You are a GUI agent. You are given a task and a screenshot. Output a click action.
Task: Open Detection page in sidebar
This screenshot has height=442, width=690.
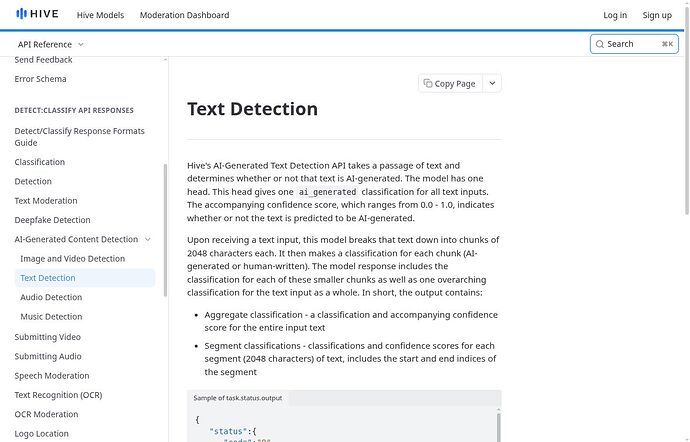tap(33, 181)
